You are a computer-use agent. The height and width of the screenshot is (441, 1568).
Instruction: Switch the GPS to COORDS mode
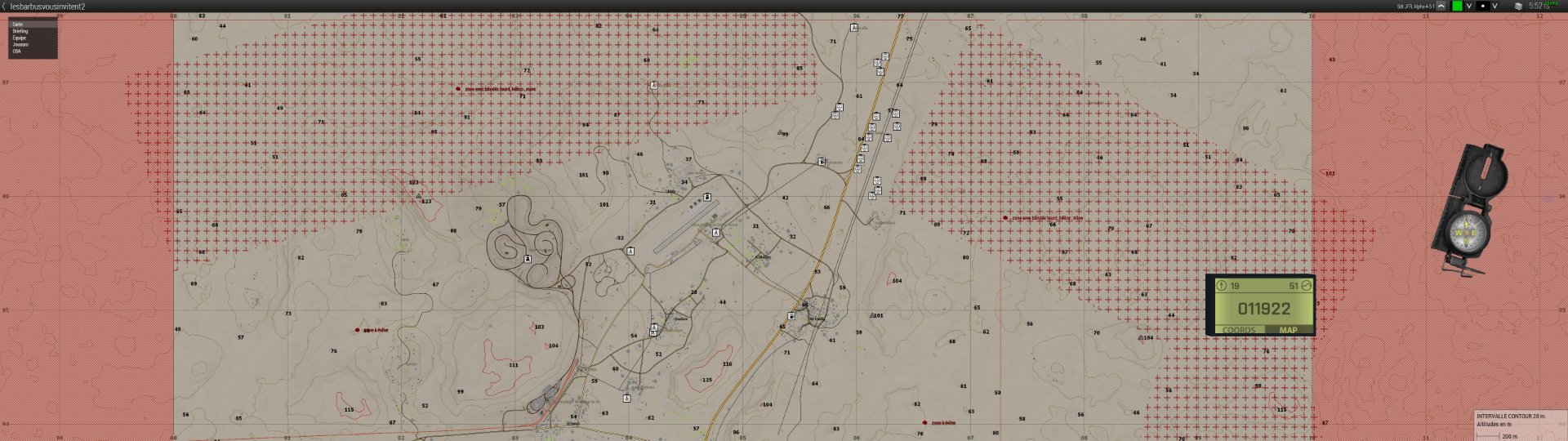point(1239,330)
